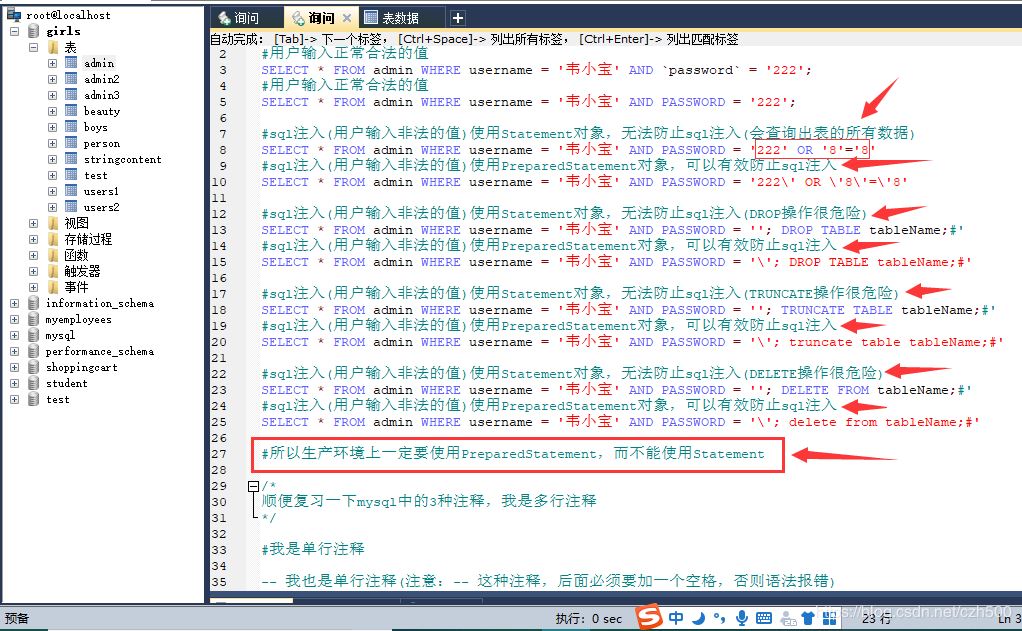Collapse the girls database node
The image size is (1022, 631).
tap(14, 31)
